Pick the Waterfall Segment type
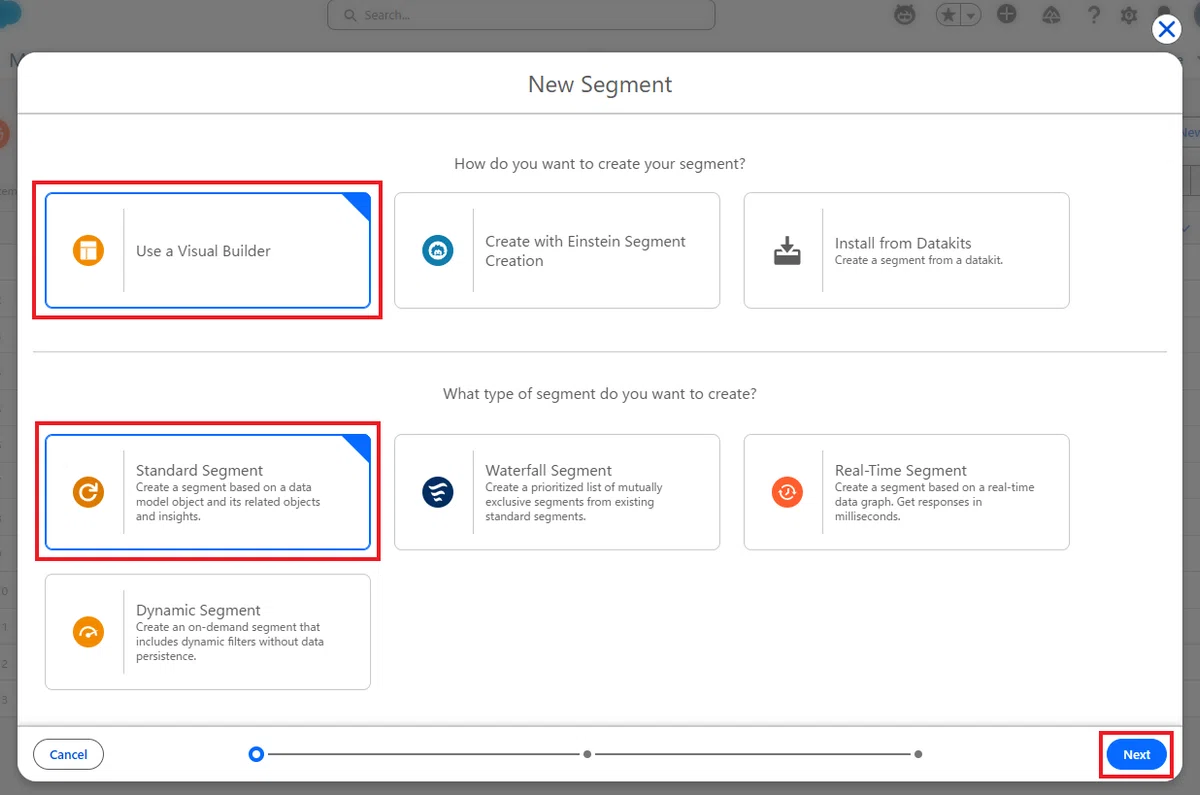The height and width of the screenshot is (795, 1200). tap(557, 492)
